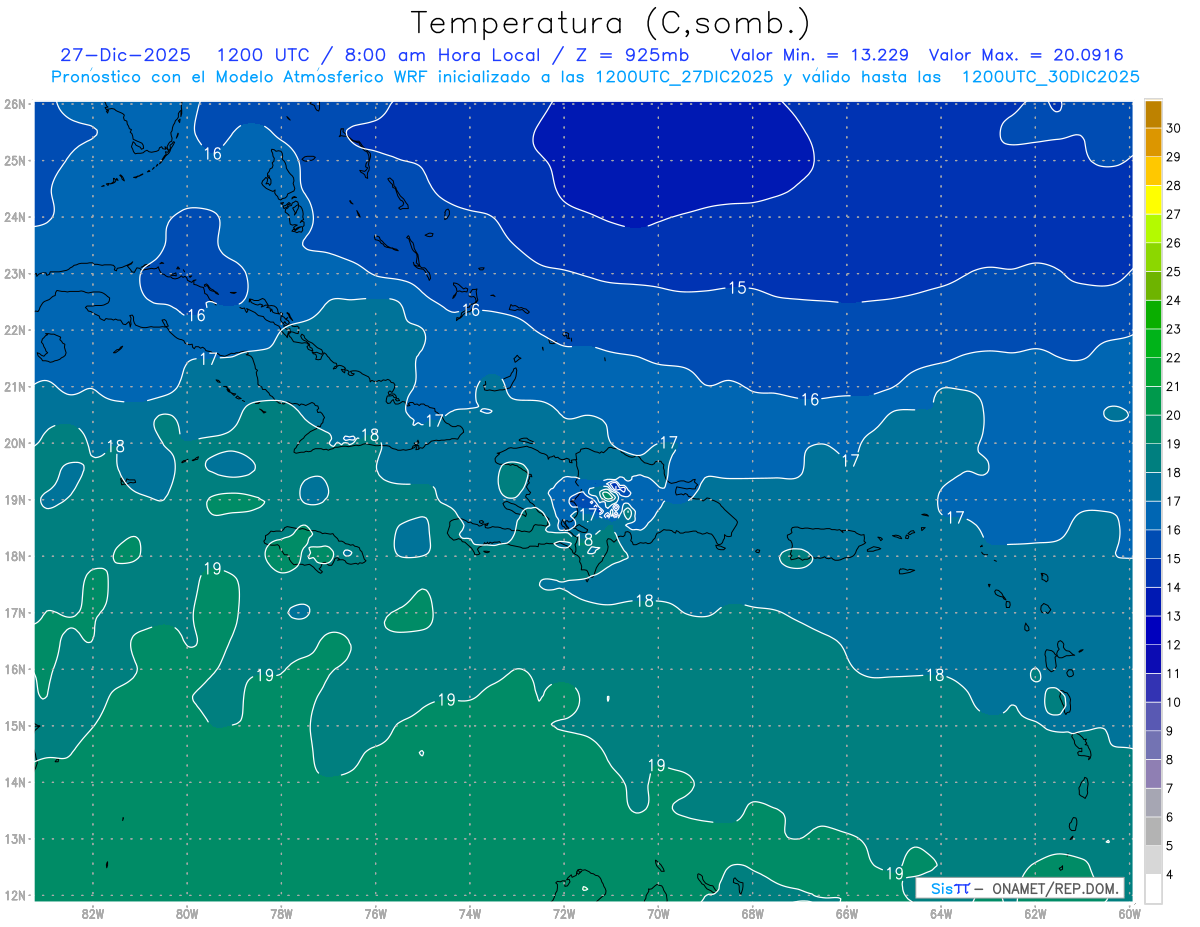Click latitude axis label "21N"

[x=14, y=386]
